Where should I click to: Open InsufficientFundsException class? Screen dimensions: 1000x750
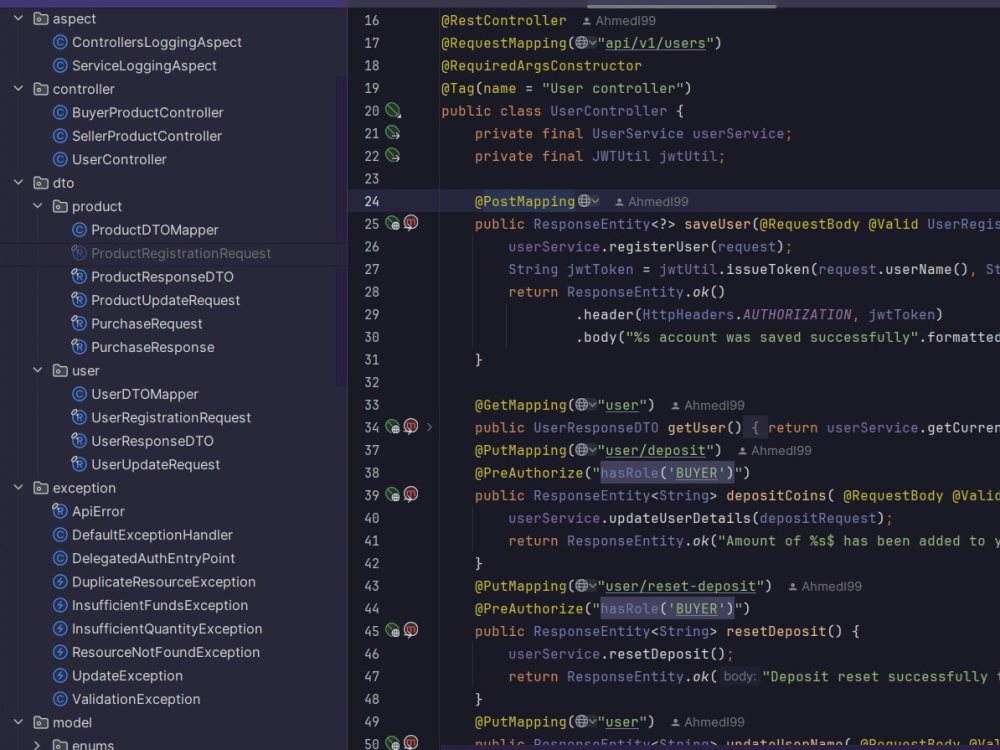(x=159, y=605)
